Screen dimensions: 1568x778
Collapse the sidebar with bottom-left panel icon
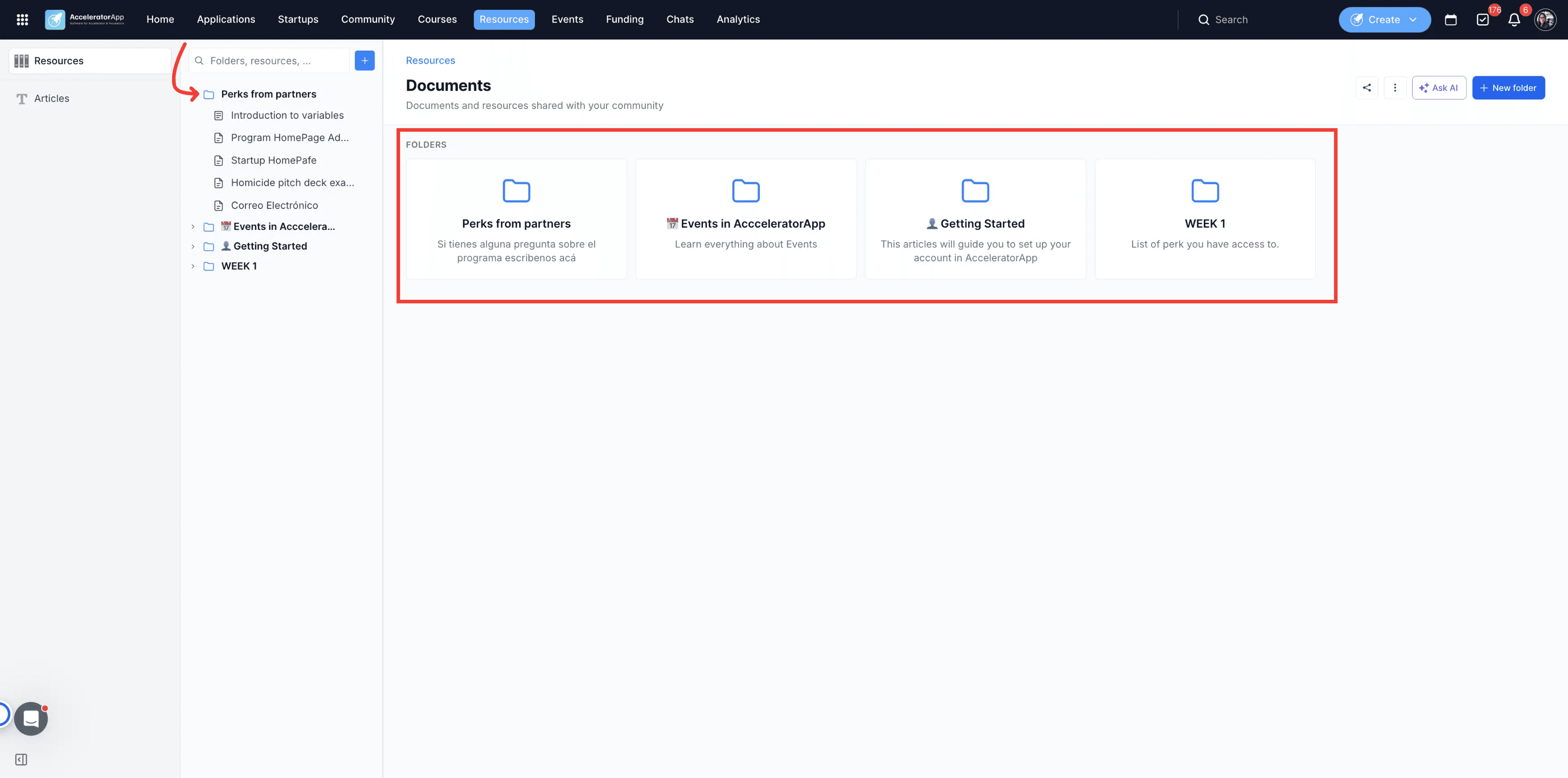22,759
